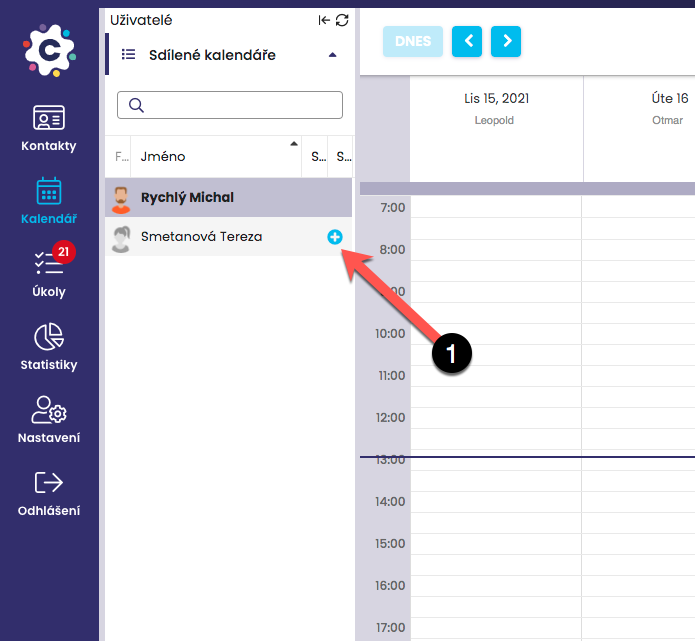Open the Statistiky section
The height and width of the screenshot is (641, 695).
[x=49, y=347]
